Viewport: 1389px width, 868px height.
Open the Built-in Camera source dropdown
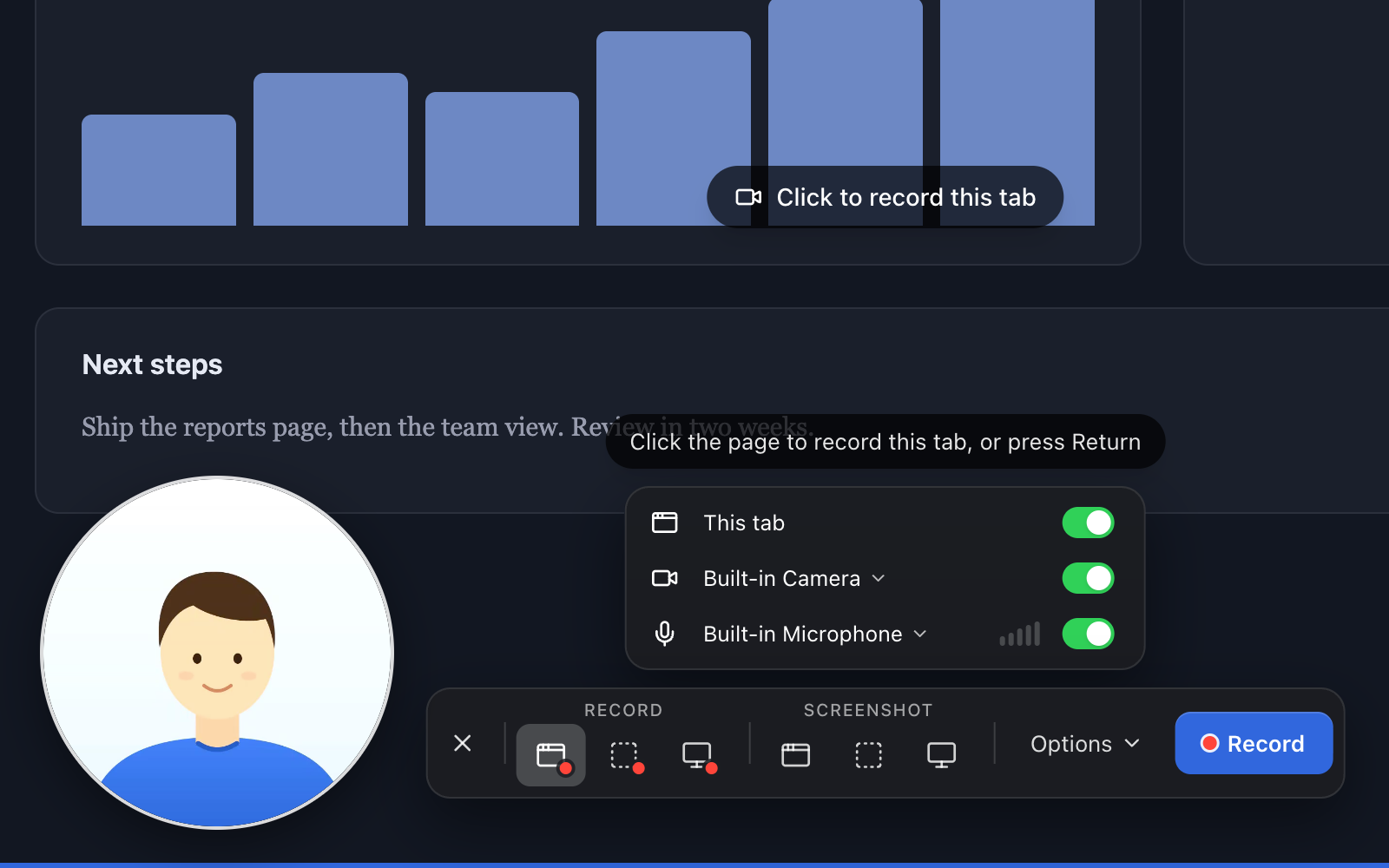pos(794,578)
